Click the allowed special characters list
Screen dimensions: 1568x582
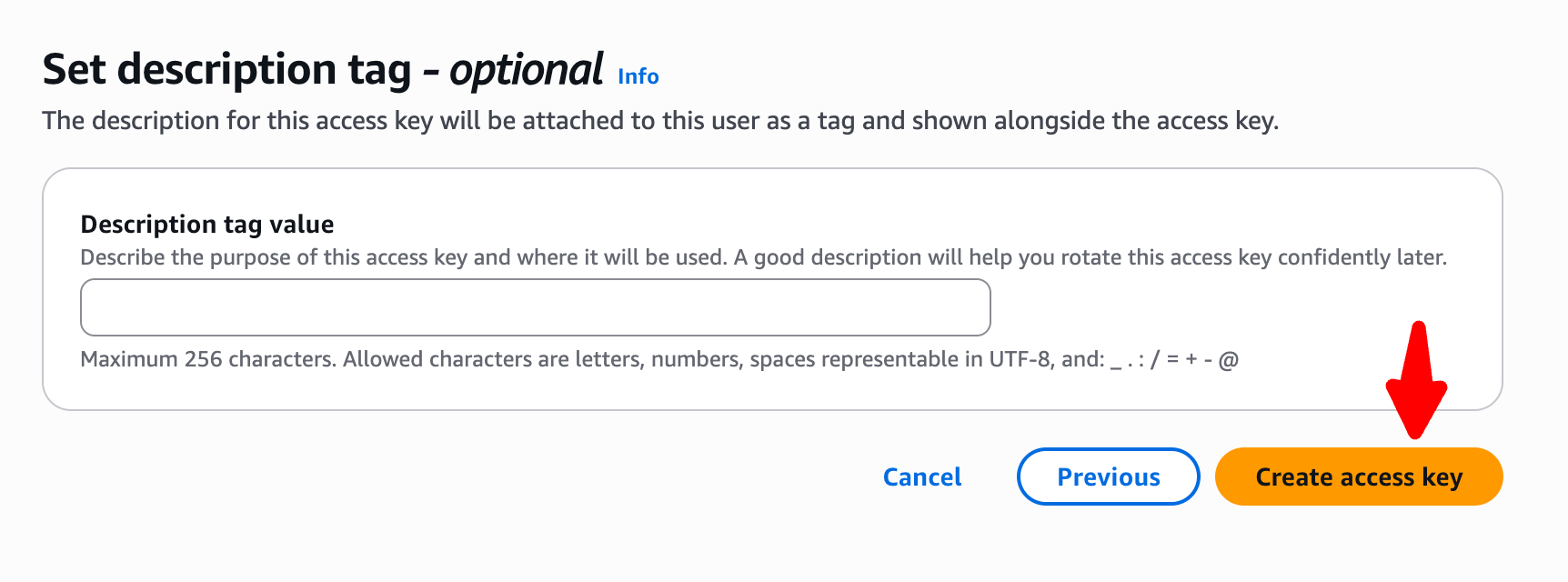click(x=1174, y=360)
